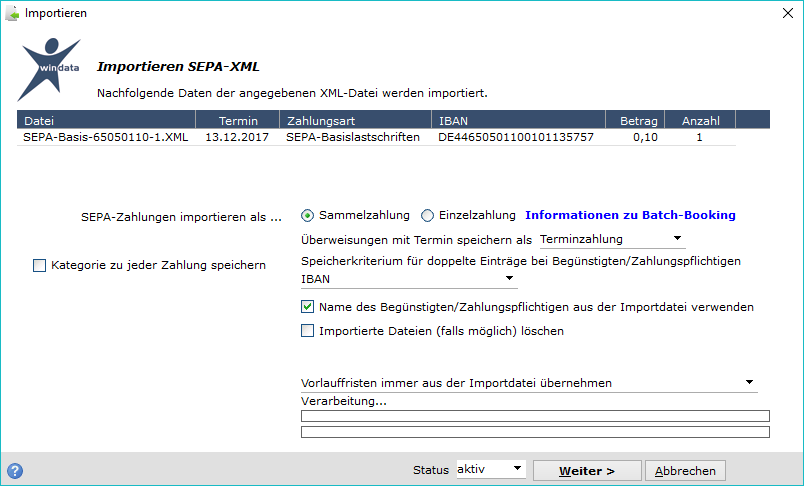Click the blue help question mark icon
The height and width of the screenshot is (486, 804).
tap(15, 471)
